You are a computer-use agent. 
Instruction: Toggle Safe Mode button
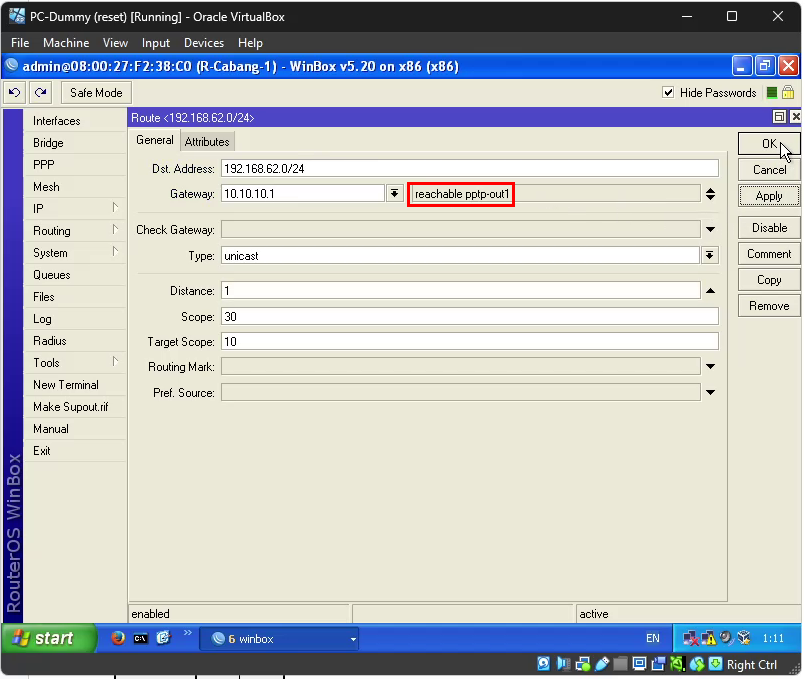[96, 93]
